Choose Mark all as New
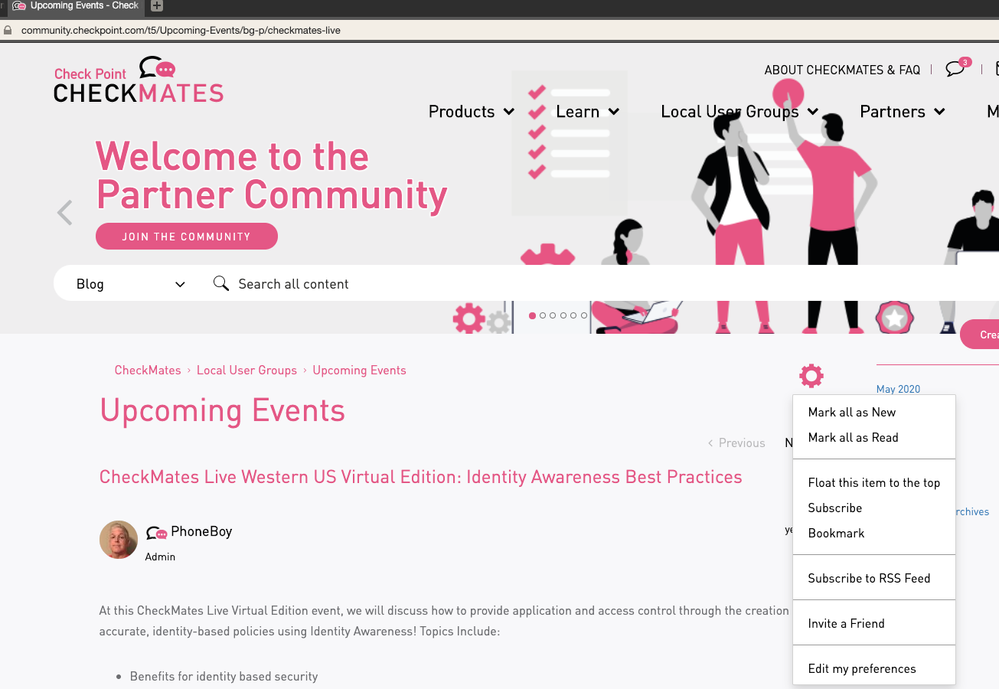999x689 pixels. [852, 412]
